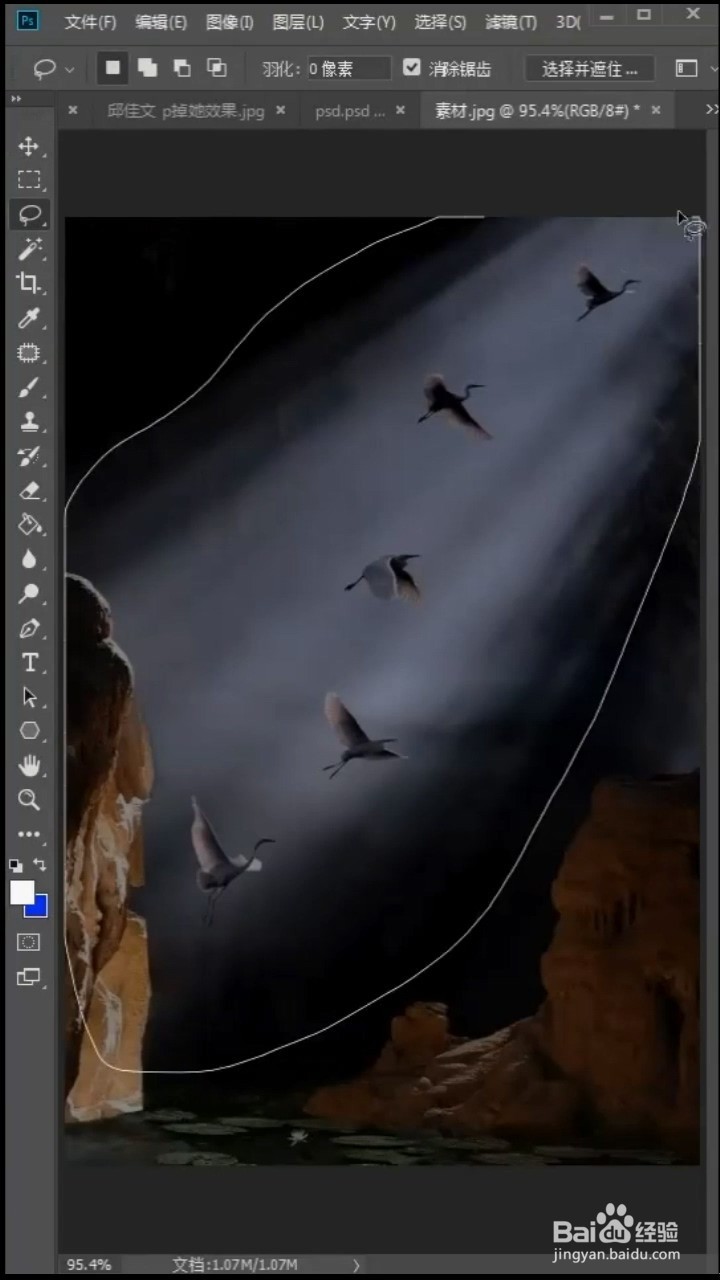Screen dimensions: 720x1280
Task: Select the Dodge tool
Action: click(x=29, y=594)
